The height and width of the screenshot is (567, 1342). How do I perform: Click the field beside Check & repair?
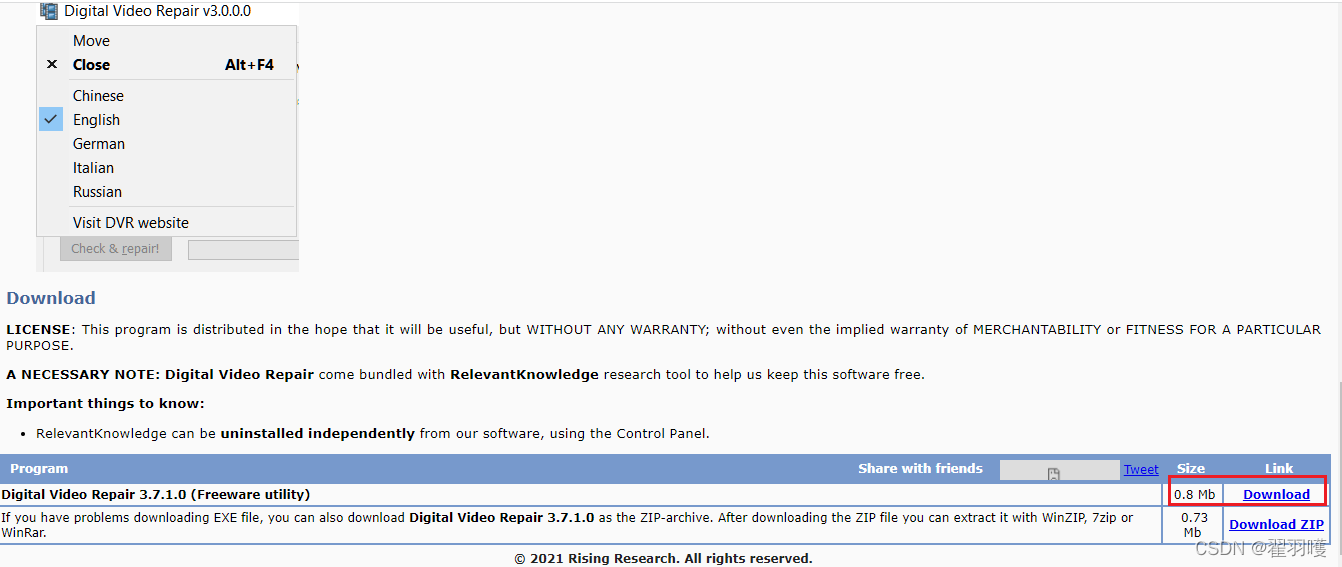pos(243,250)
